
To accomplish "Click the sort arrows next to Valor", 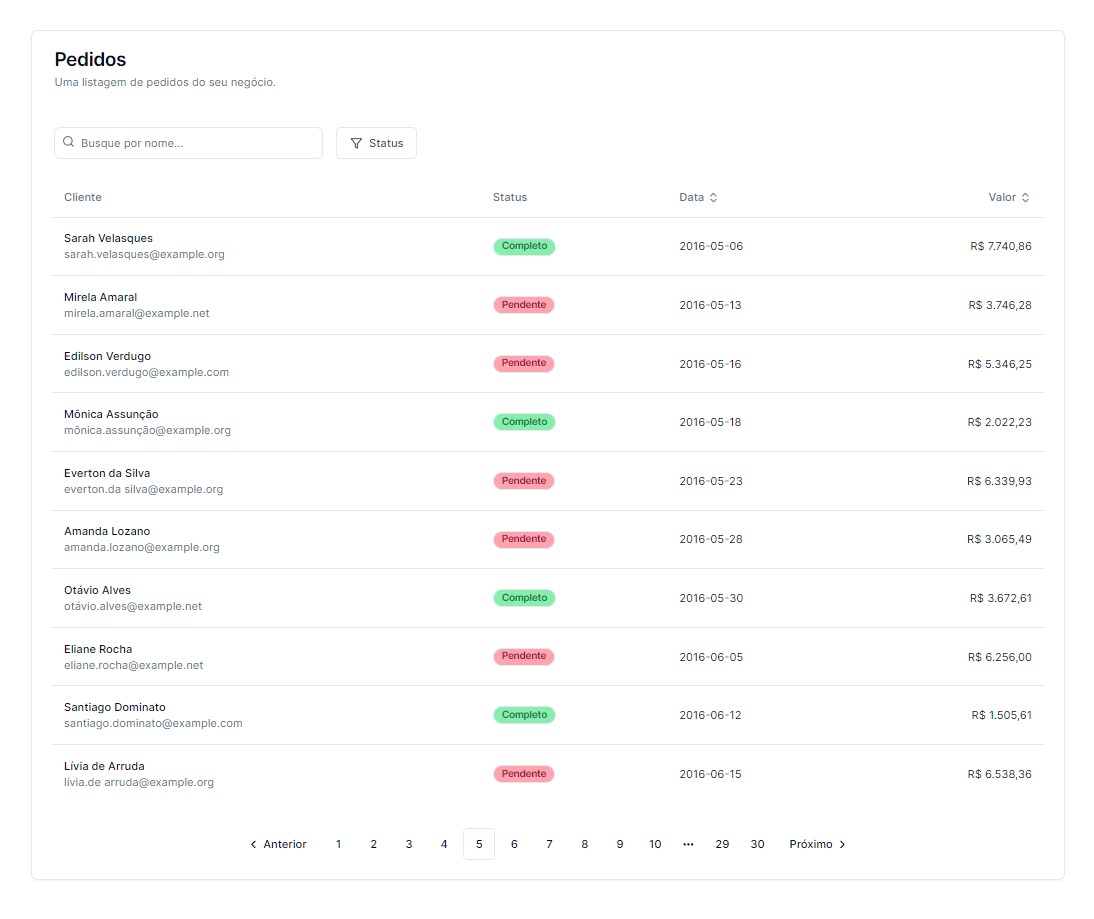I will (1025, 197).
